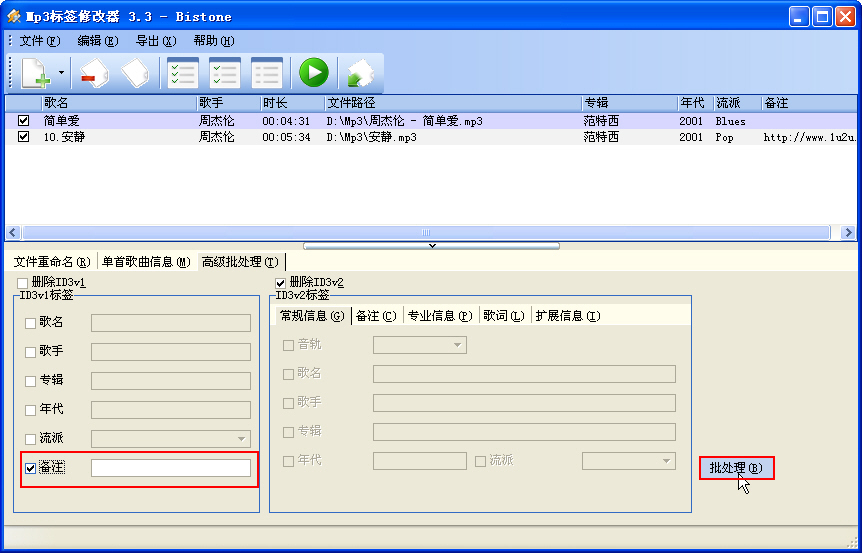Expand the ID3v1 流派 dropdown
862x553 pixels.
242,439
